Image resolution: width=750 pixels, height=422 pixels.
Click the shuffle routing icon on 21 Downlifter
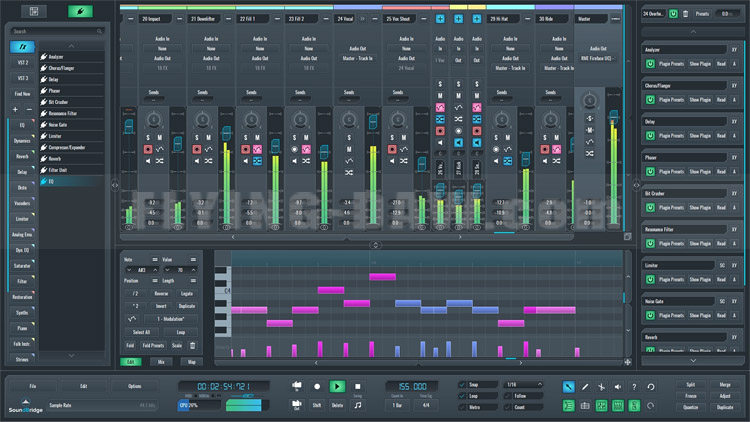(209, 161)
